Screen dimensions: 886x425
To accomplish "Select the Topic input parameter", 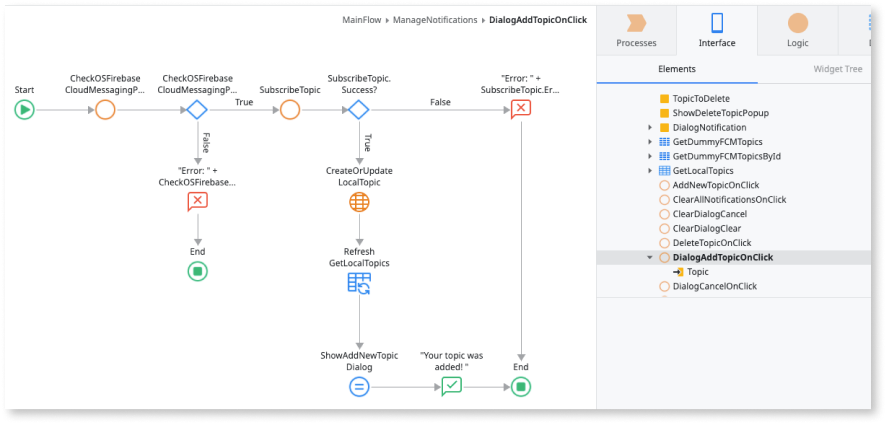I will coord(697,272).
